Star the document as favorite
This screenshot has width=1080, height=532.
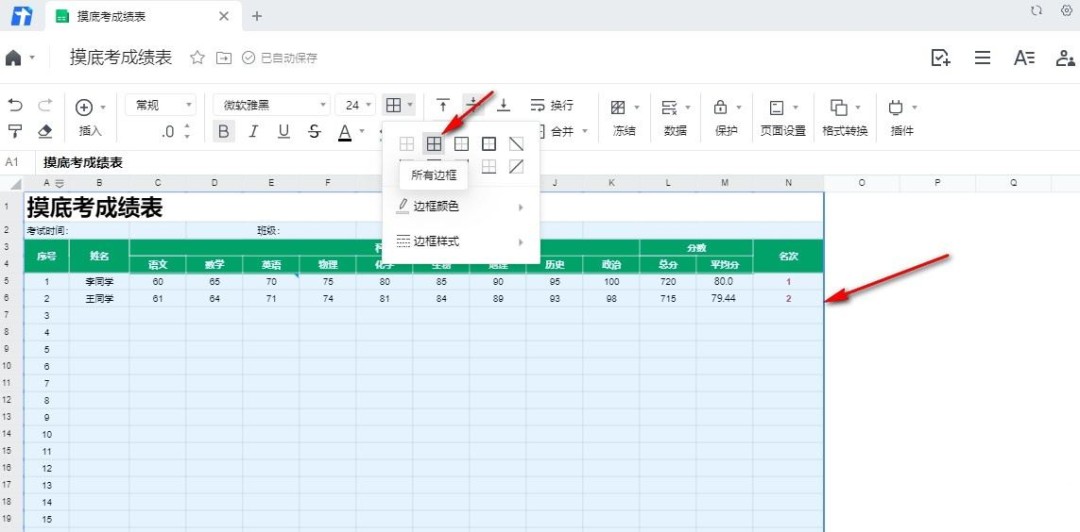click(x=198, y=58)
